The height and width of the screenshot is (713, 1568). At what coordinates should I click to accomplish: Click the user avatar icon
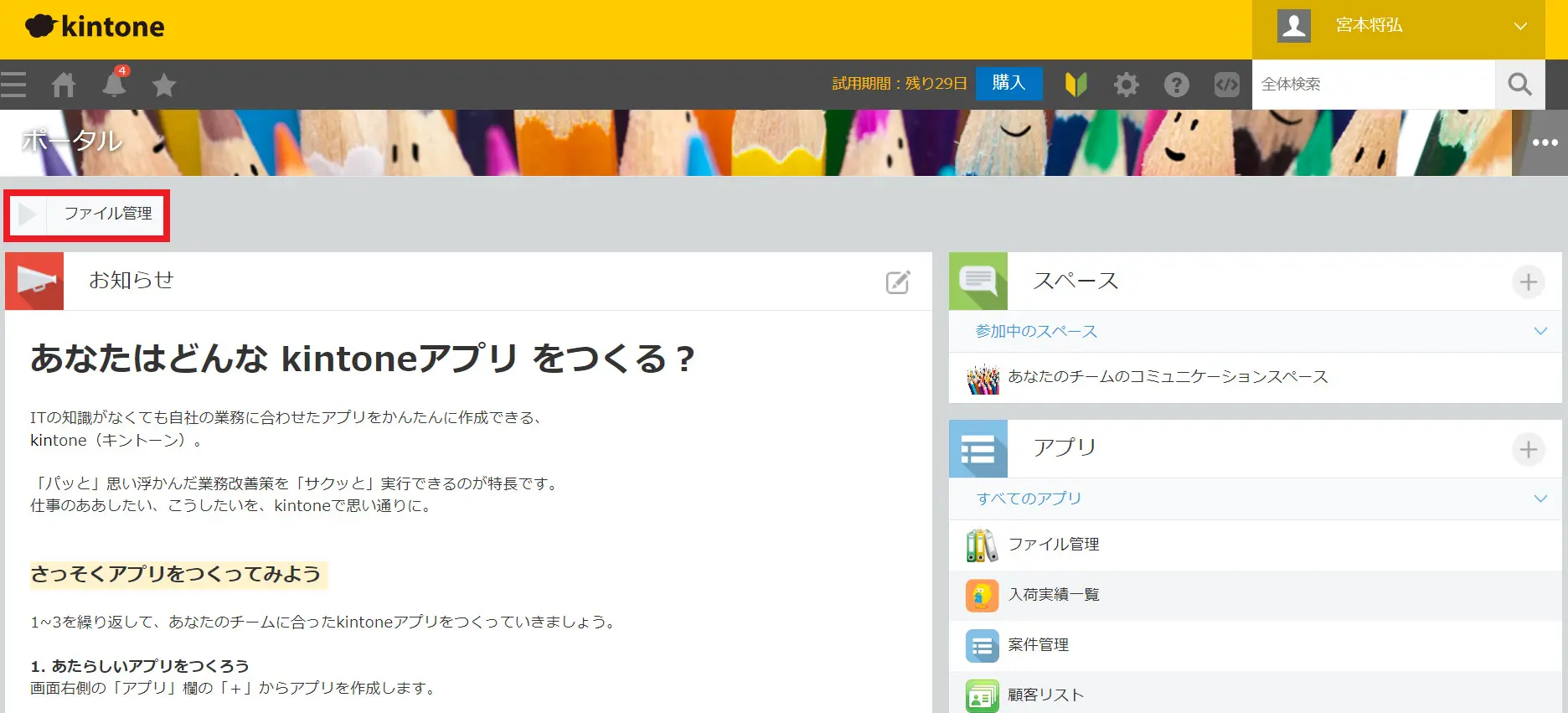(x=1293, y=25)
